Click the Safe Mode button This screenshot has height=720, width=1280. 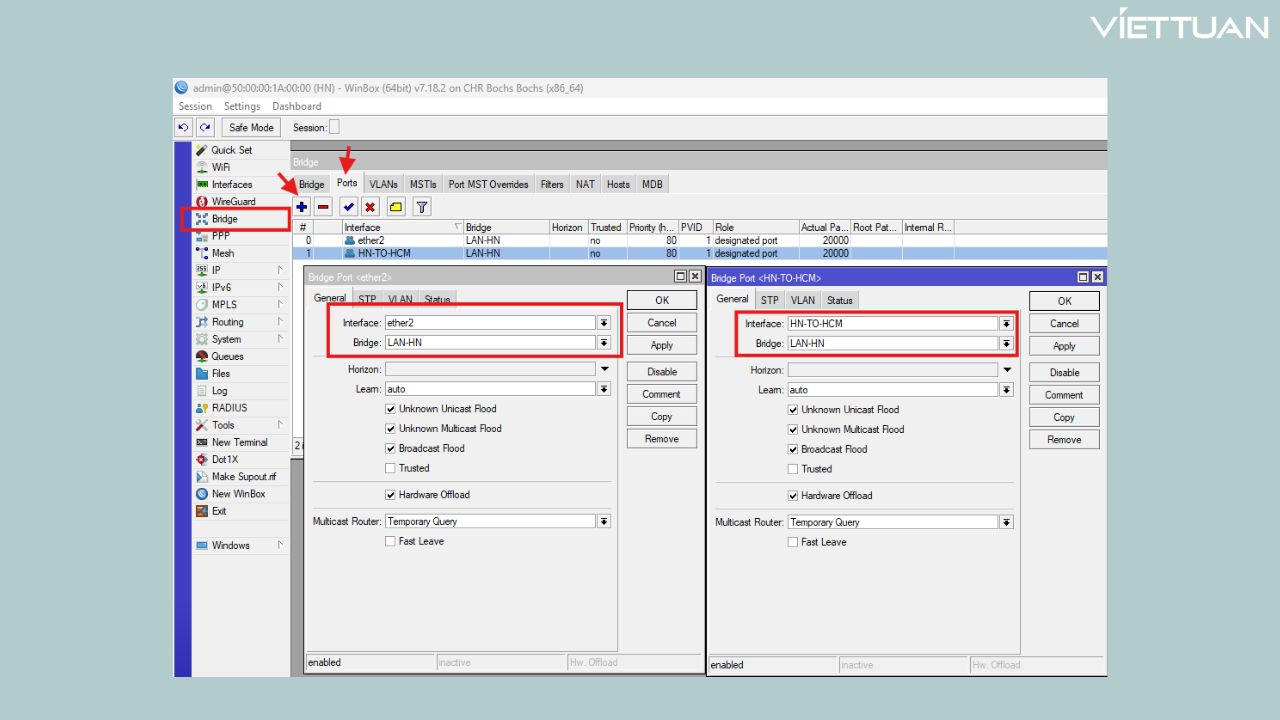tap(251, 128)
